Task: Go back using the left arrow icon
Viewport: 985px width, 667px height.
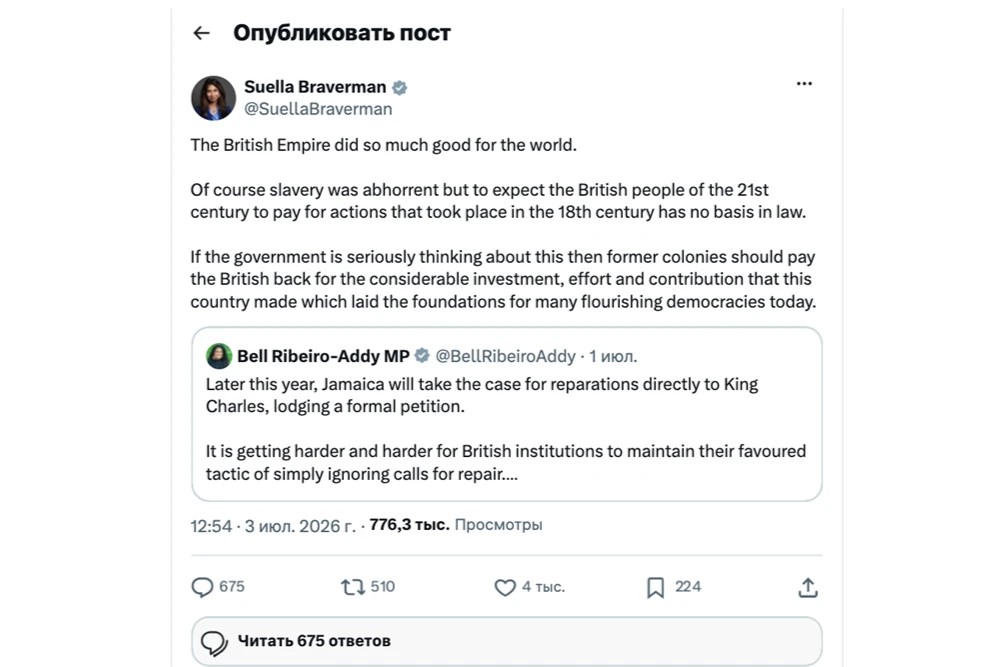Action: pos(201,33)
